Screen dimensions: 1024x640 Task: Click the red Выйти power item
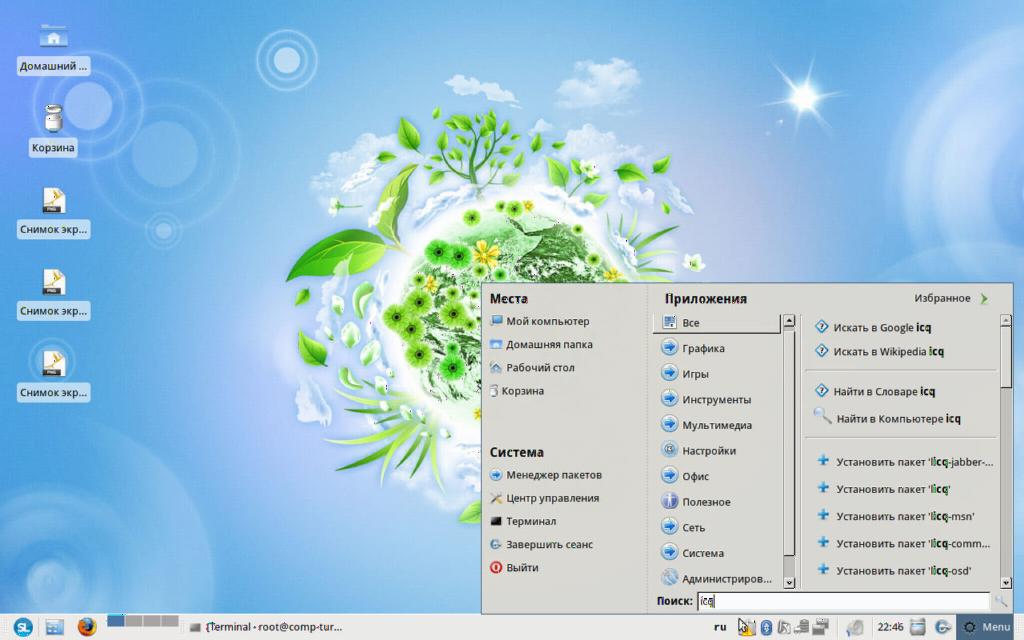[515, 568]
